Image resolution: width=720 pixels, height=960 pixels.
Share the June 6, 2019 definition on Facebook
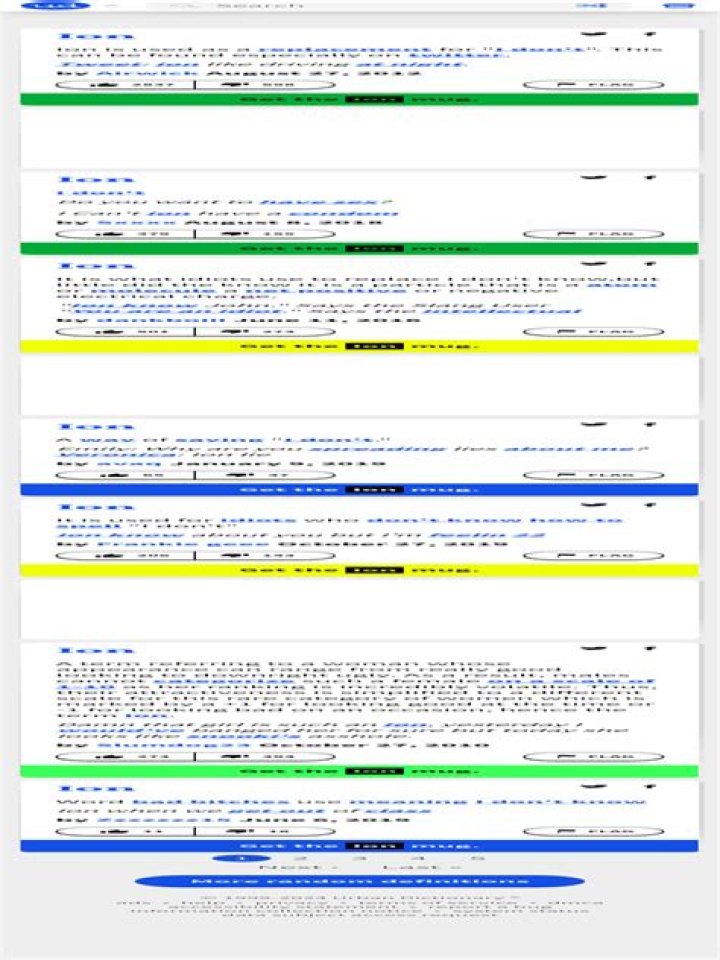click(650, 786)
